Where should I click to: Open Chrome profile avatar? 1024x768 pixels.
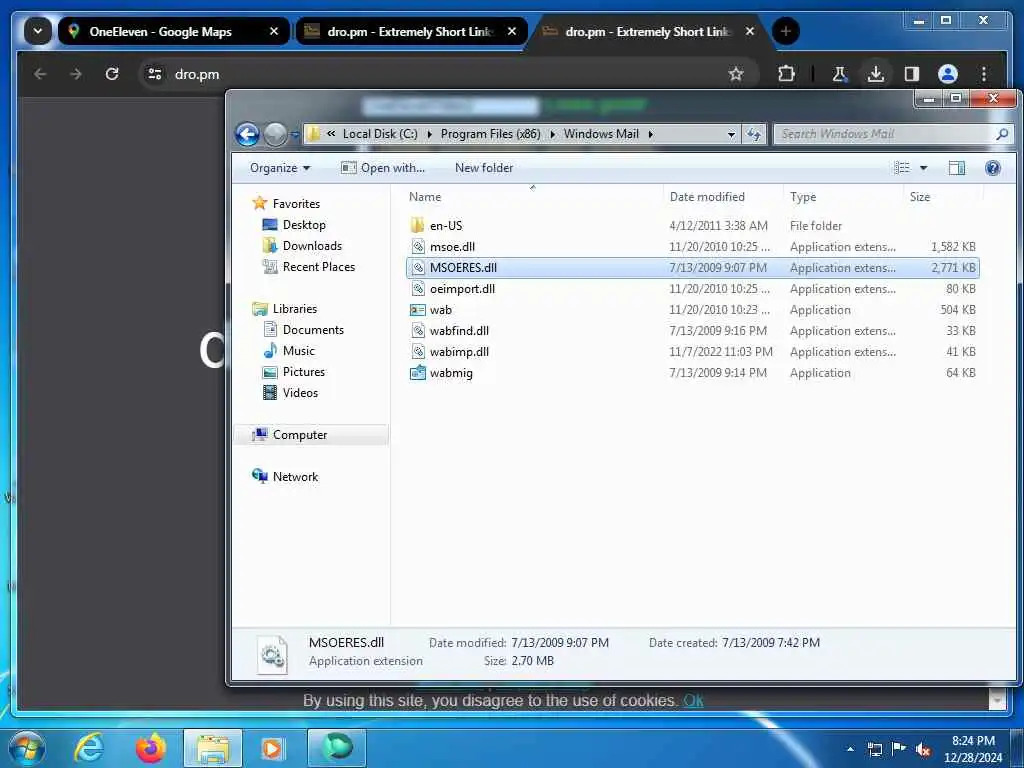[x=948, y=74]
